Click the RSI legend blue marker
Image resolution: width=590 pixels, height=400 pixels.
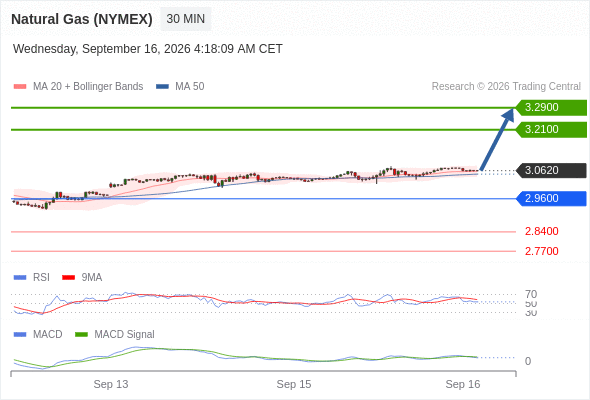point(20,277)
